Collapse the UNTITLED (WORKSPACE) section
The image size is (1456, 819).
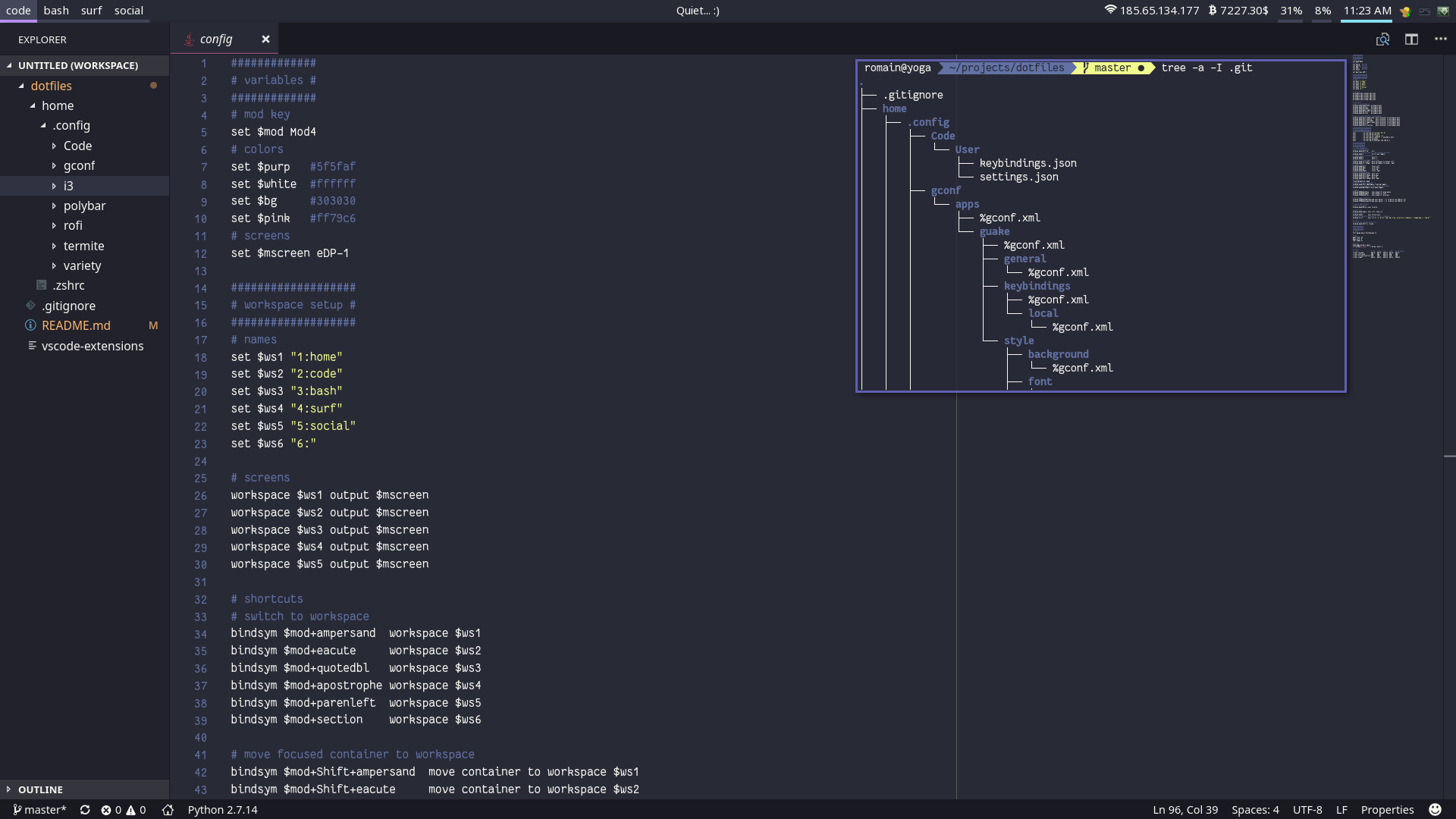(77, 65)
